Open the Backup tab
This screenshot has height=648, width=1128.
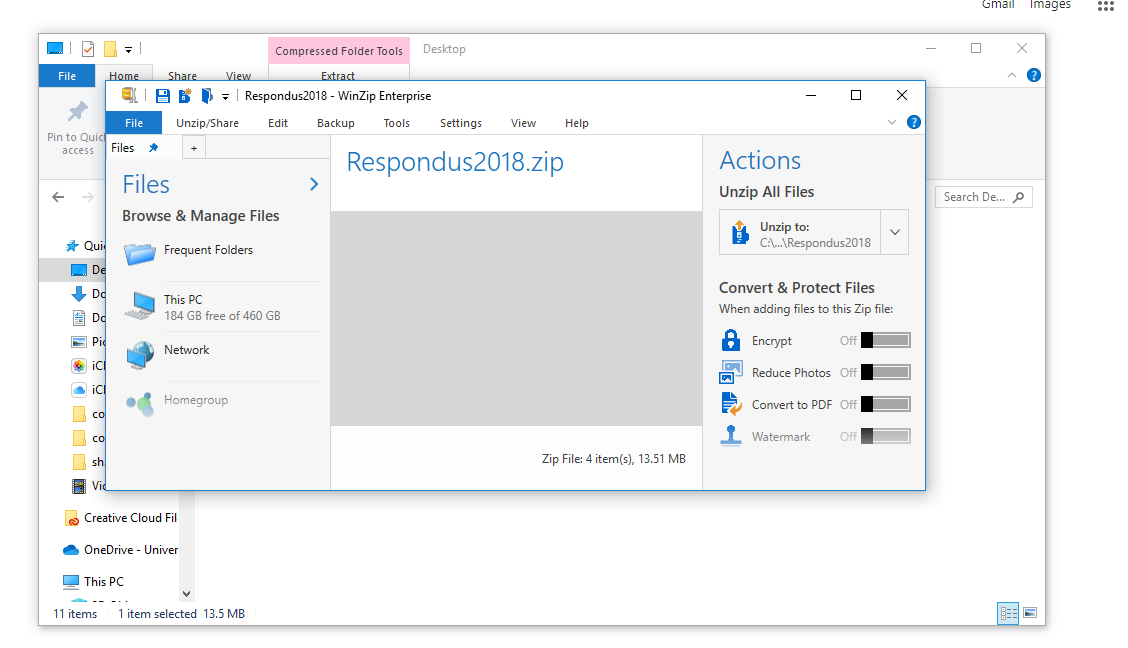[336, 123]
